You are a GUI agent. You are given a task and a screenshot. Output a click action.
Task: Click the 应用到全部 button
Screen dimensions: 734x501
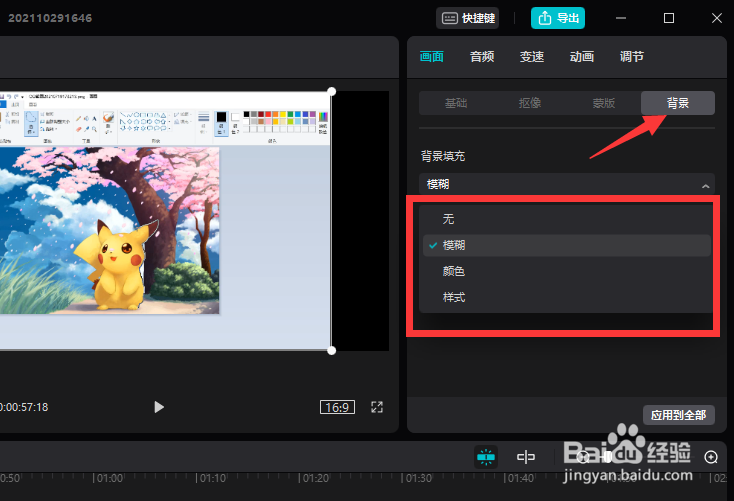(x=679, y=415)
